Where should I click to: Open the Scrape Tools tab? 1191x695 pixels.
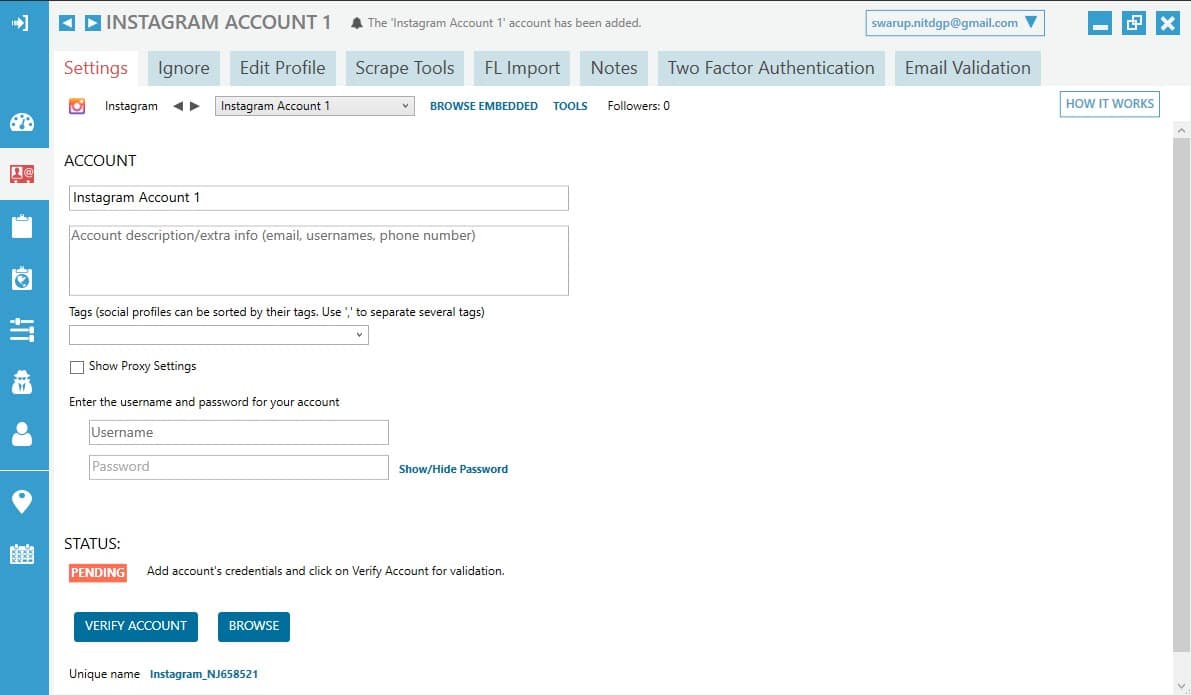coord(405,68)
